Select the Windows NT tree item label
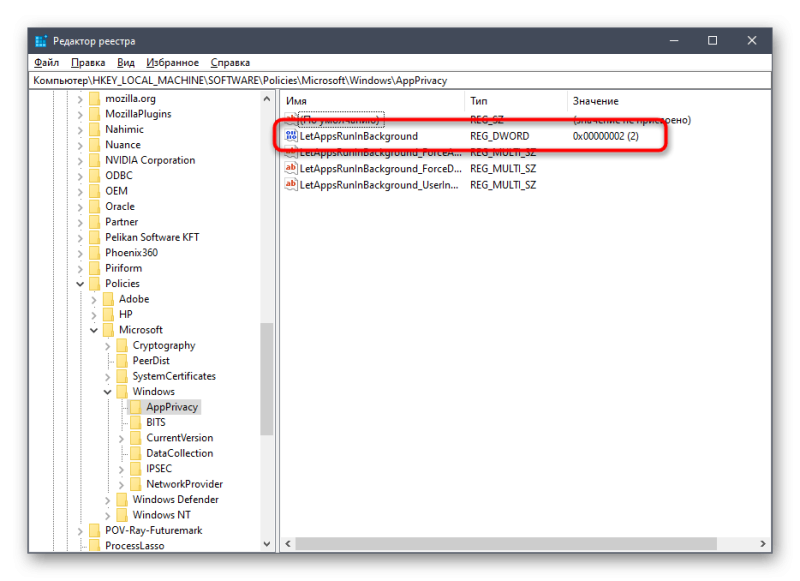The height and width of the screenshot is (581, 800). click(x=161, y=515)
